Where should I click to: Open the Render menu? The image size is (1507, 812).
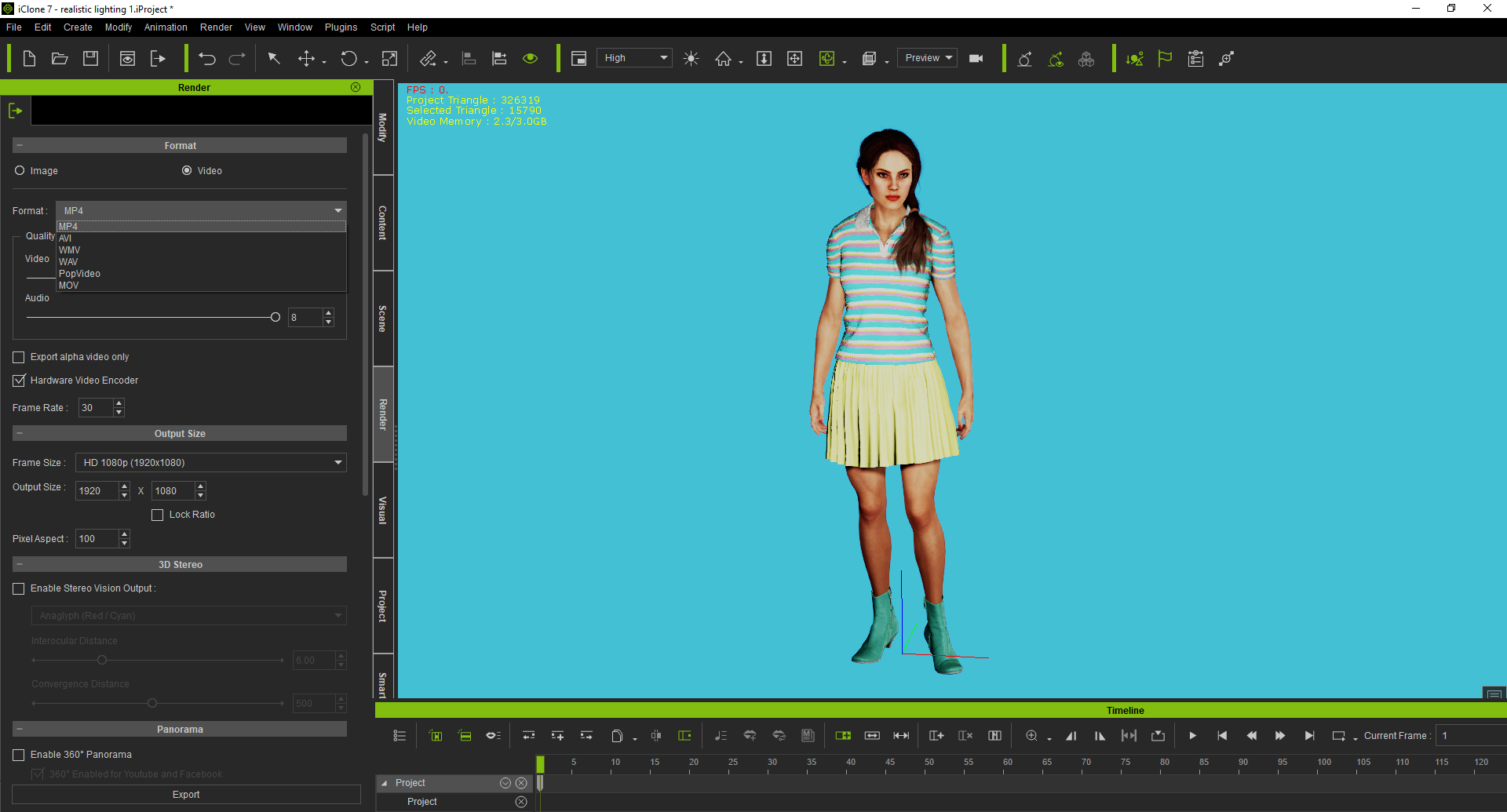216,27
